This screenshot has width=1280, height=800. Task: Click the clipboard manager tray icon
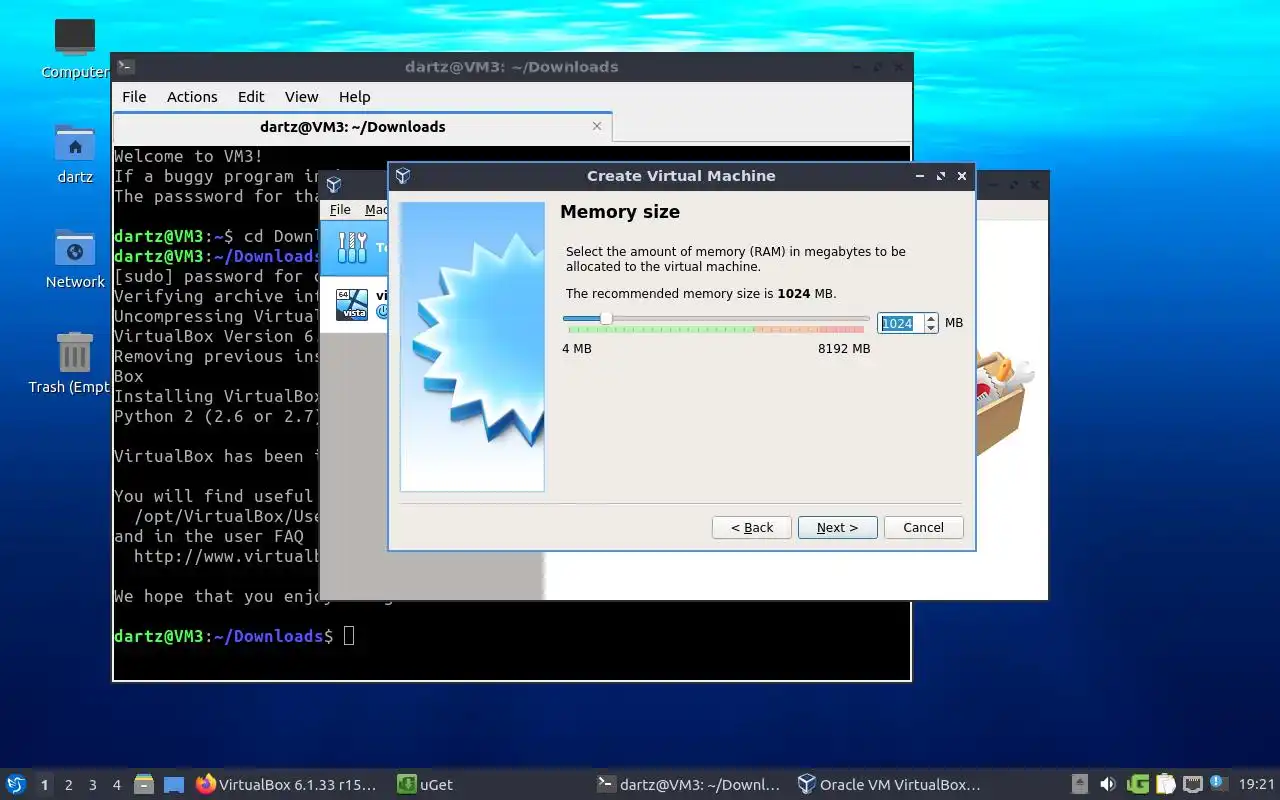1165,785
